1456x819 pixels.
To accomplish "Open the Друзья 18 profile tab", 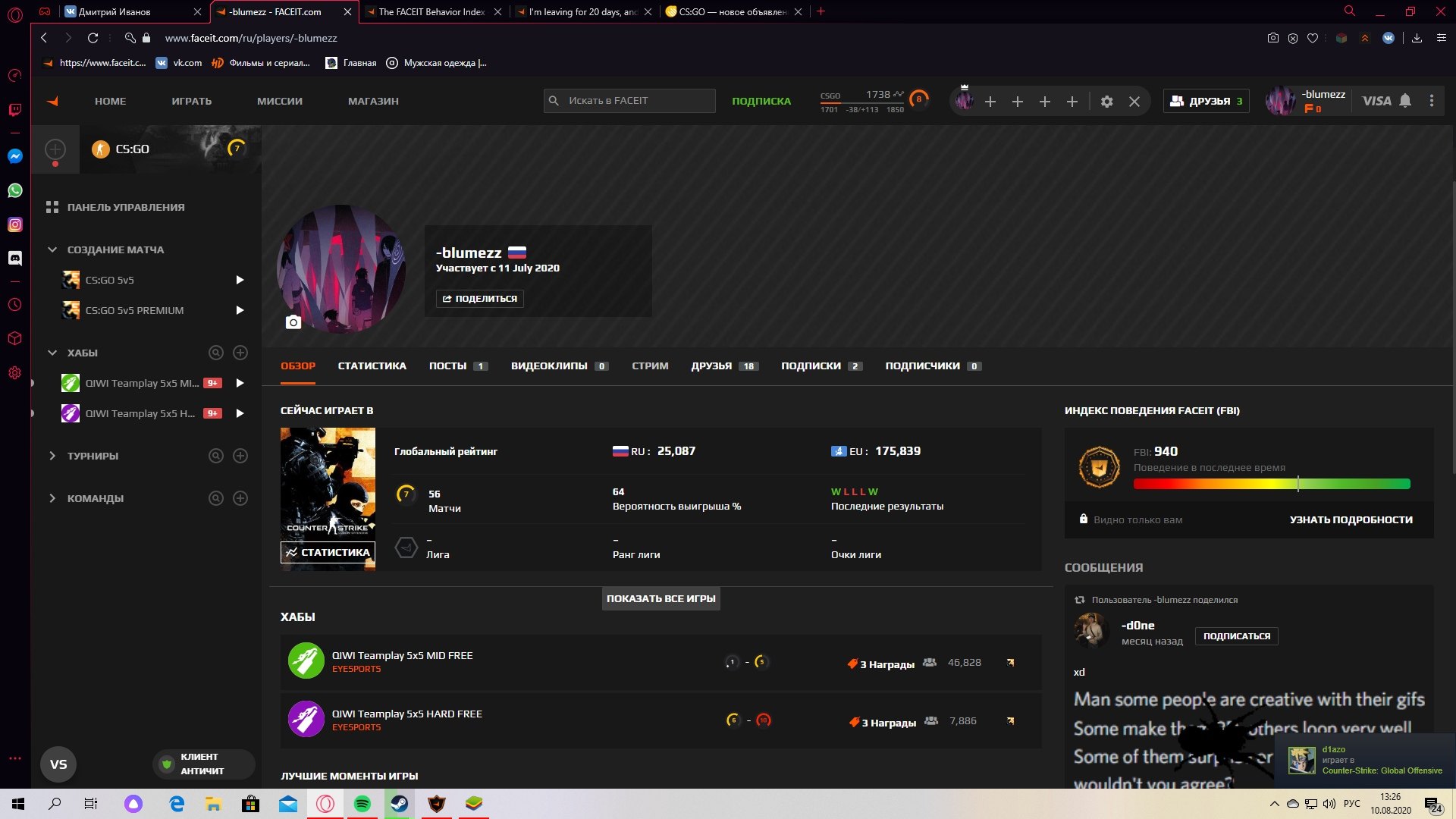I will [723, 366].
